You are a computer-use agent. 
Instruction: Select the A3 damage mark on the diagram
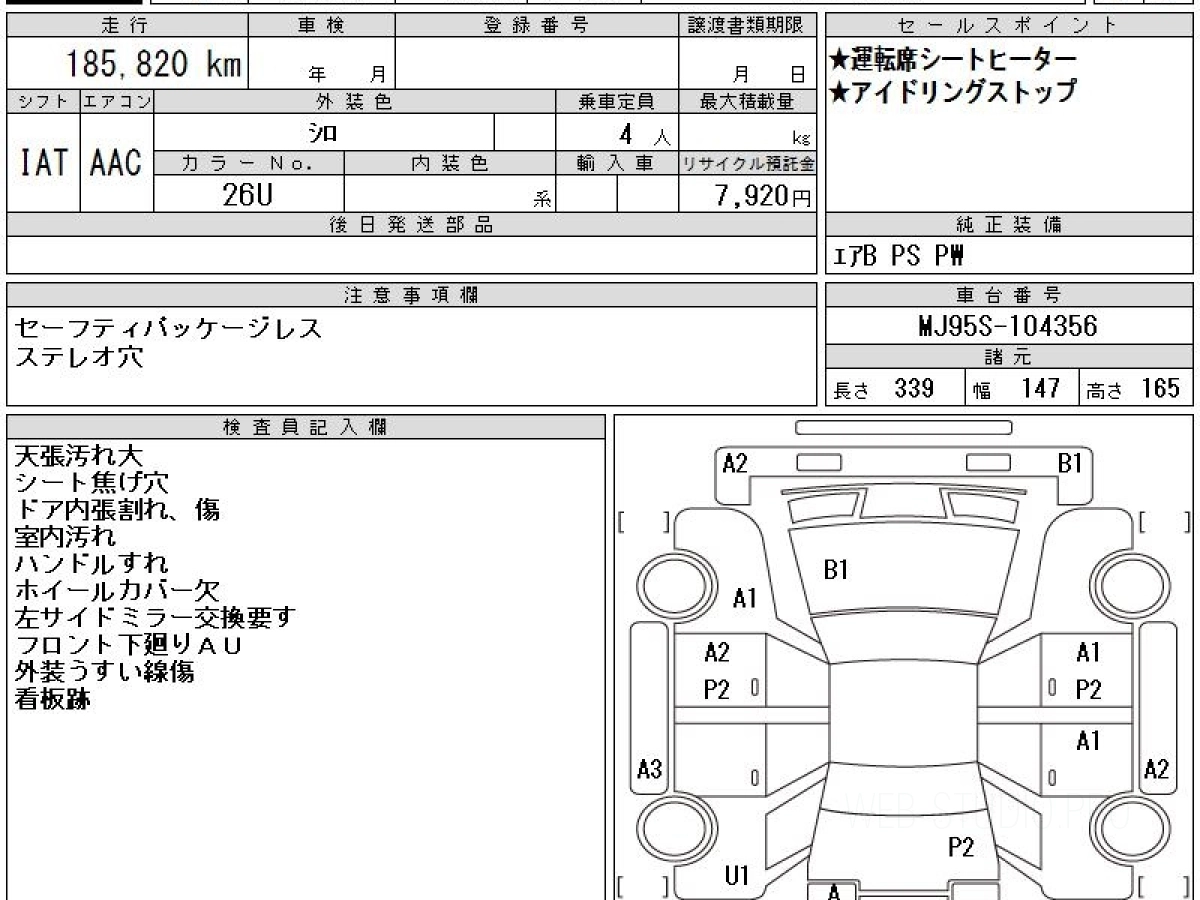pos(650,769)
